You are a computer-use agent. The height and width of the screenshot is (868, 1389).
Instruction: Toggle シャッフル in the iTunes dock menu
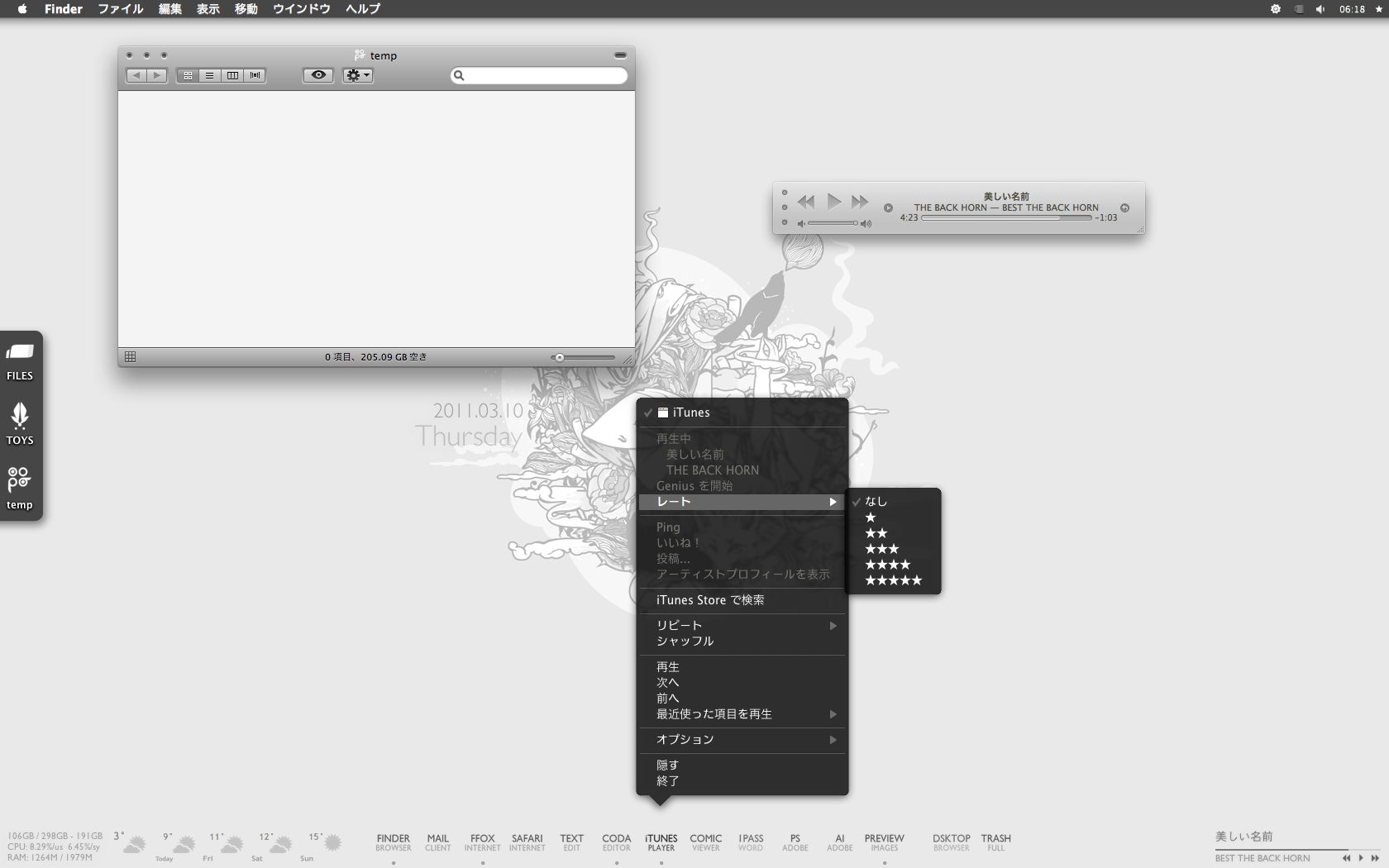pyautogui.click(x=742, y=641)
